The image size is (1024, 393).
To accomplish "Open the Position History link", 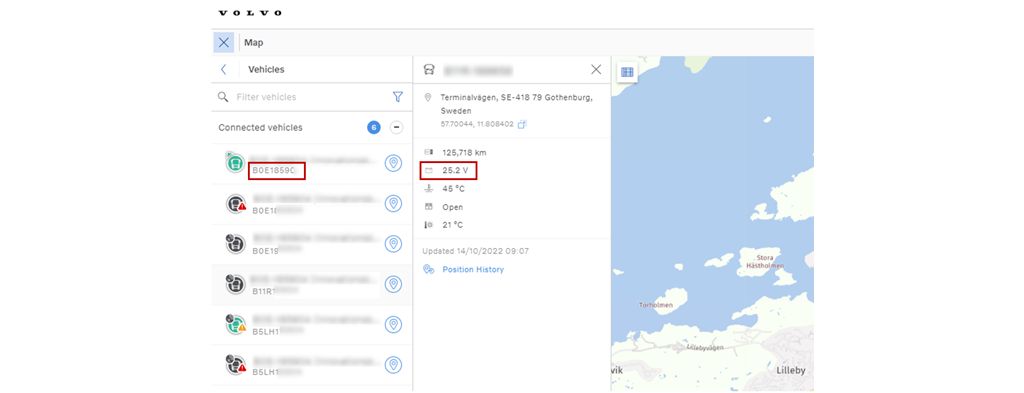I will point(473,270).
